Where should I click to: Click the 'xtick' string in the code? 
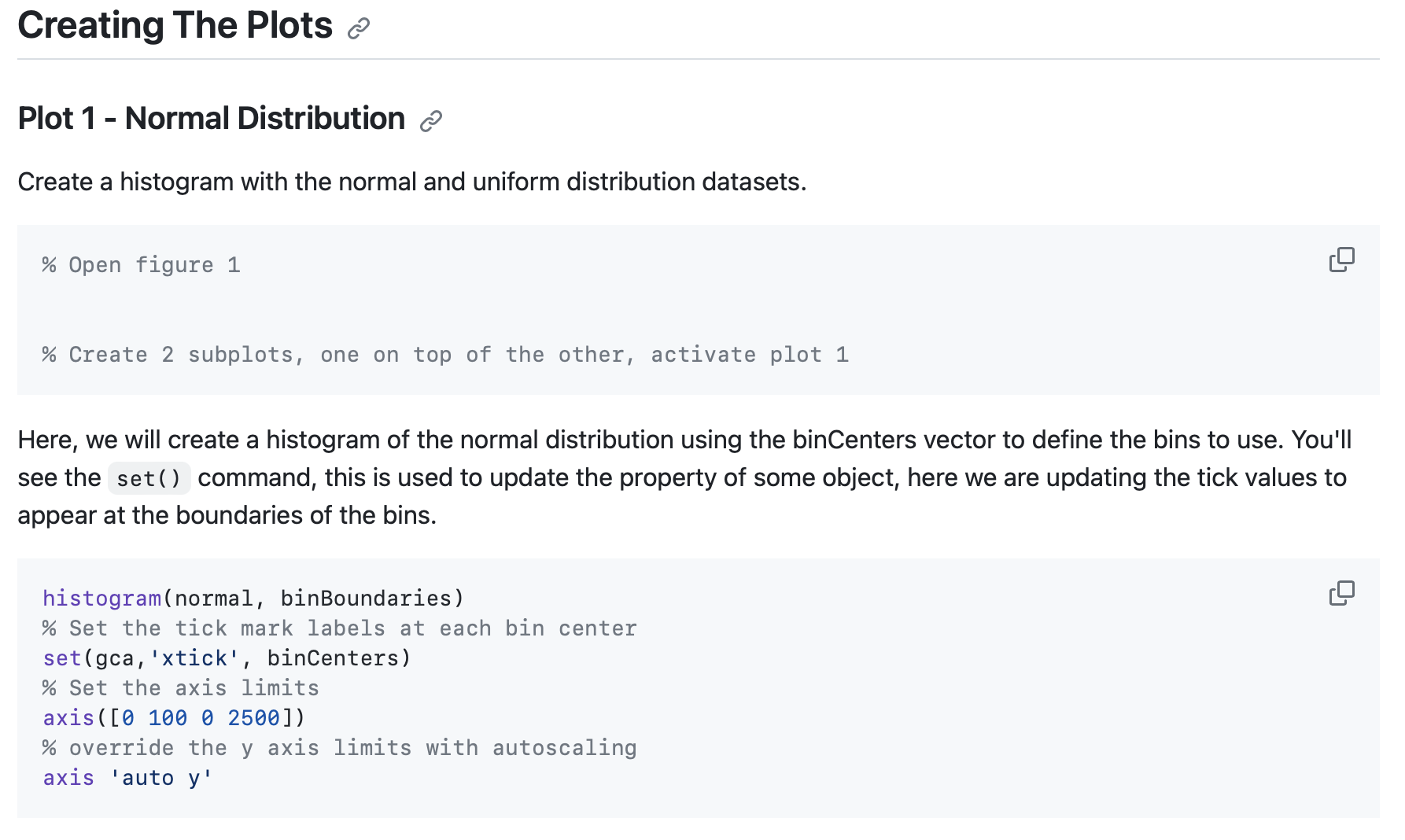(194, 658)
